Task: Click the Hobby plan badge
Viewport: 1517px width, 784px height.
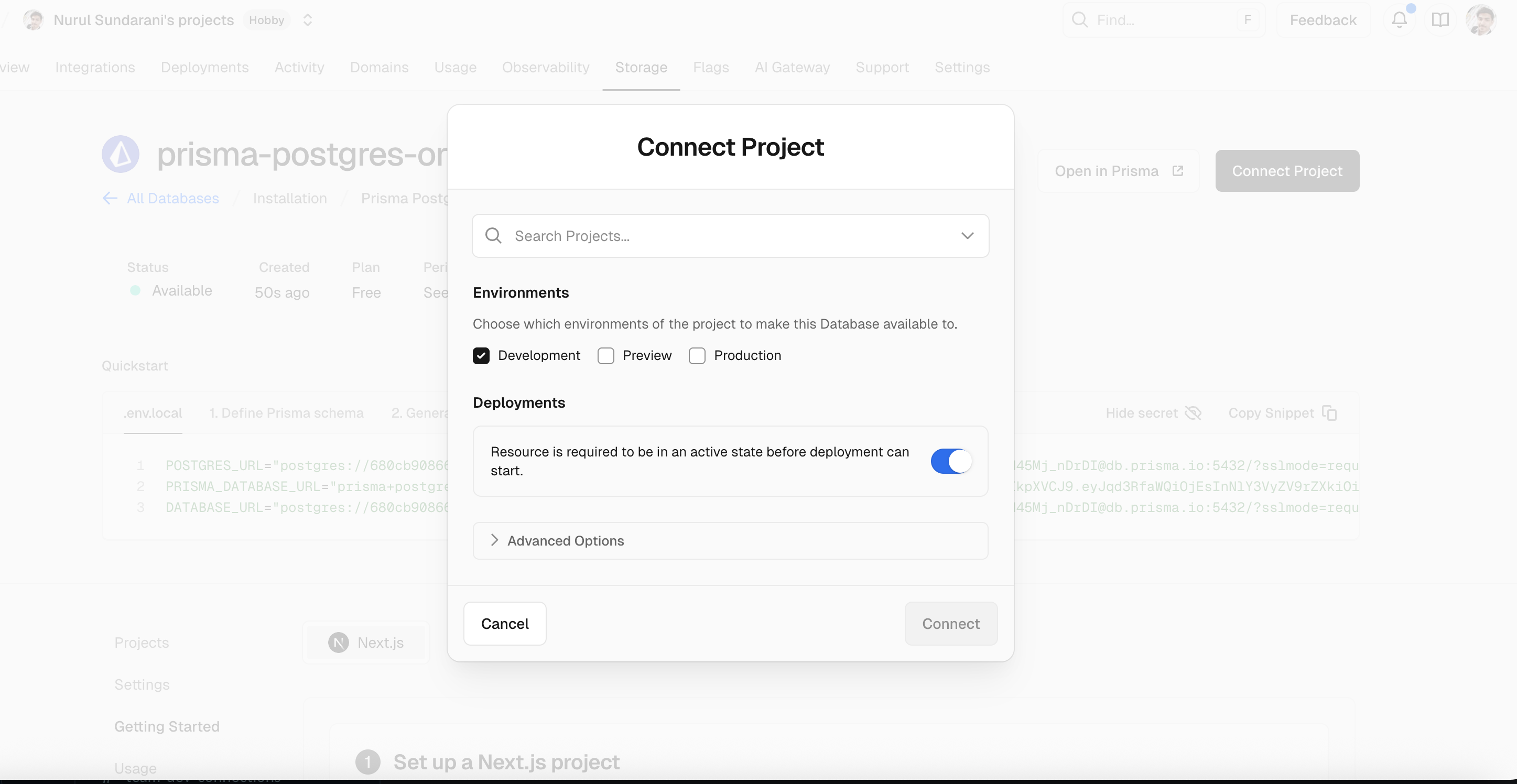Action: pos(266,20)
